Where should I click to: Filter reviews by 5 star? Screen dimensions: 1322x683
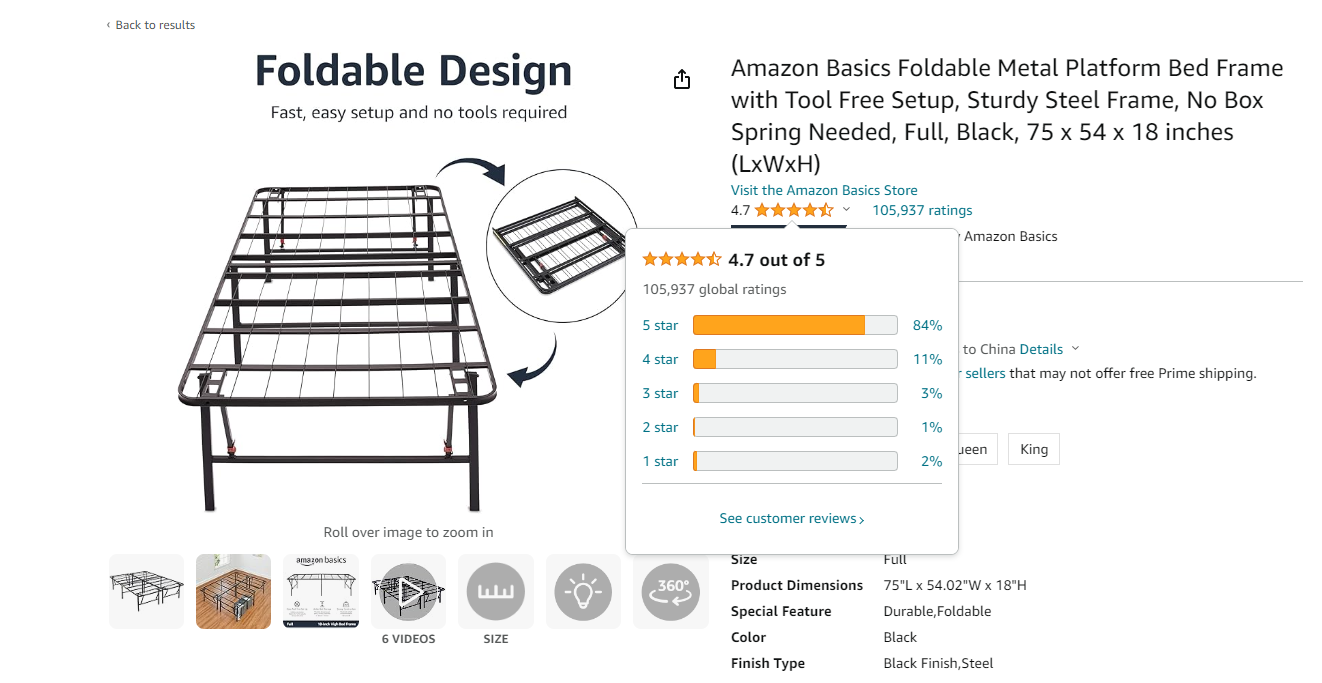[x=660, y=325]
